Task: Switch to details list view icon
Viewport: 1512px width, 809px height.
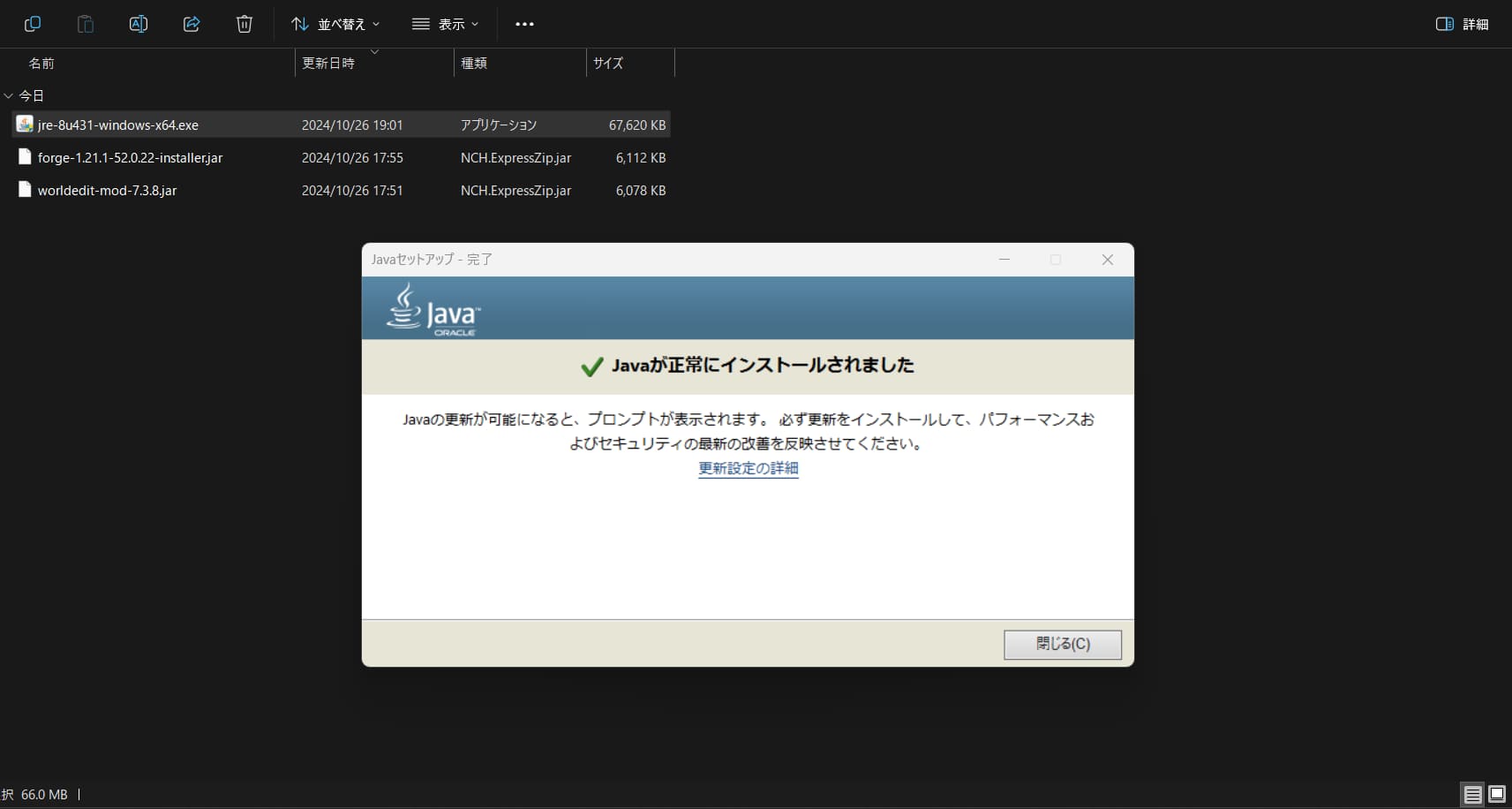Action: 1472,794
